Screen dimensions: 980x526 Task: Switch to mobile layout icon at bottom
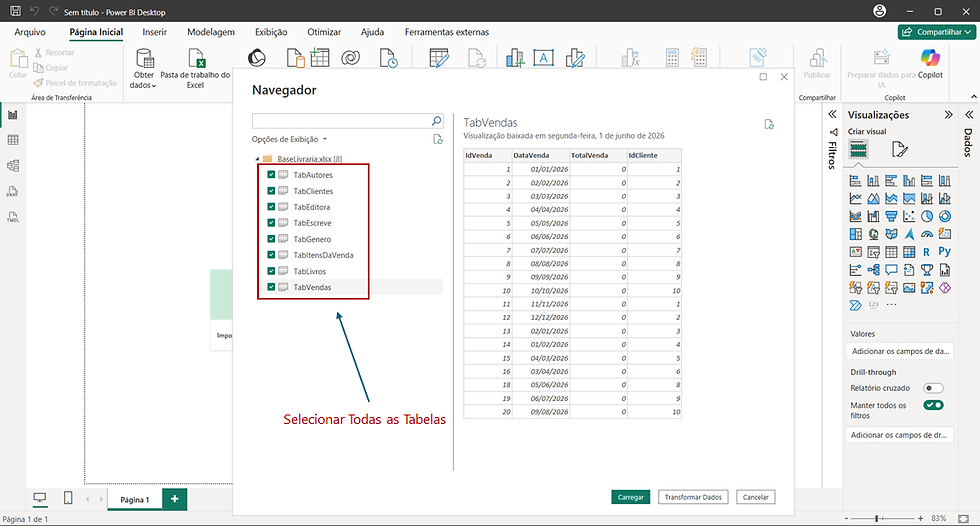68,498
